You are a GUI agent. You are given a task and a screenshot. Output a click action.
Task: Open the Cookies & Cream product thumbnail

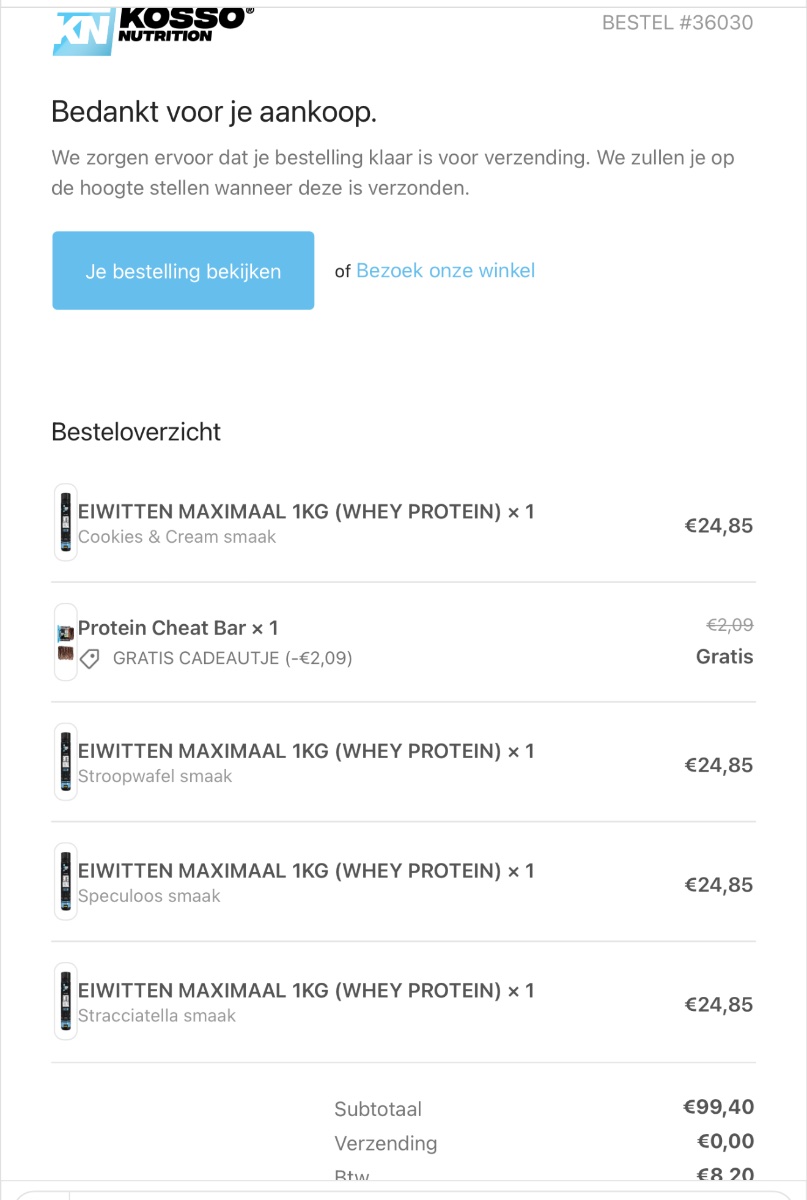click(65, 522)
